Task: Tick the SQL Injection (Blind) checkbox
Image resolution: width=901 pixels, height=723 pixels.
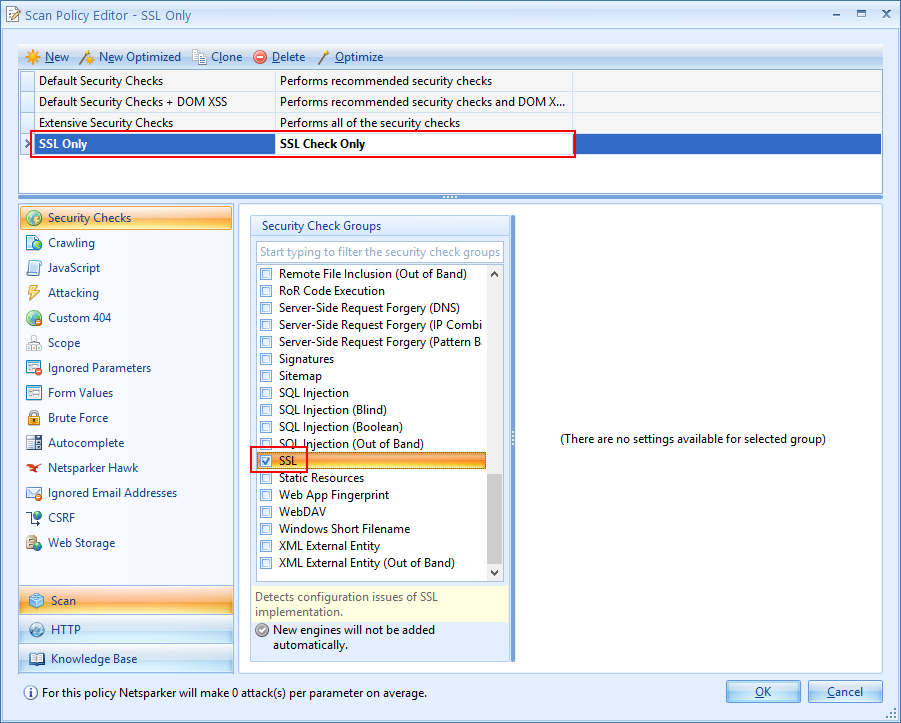Action: (x=266, y=410)
